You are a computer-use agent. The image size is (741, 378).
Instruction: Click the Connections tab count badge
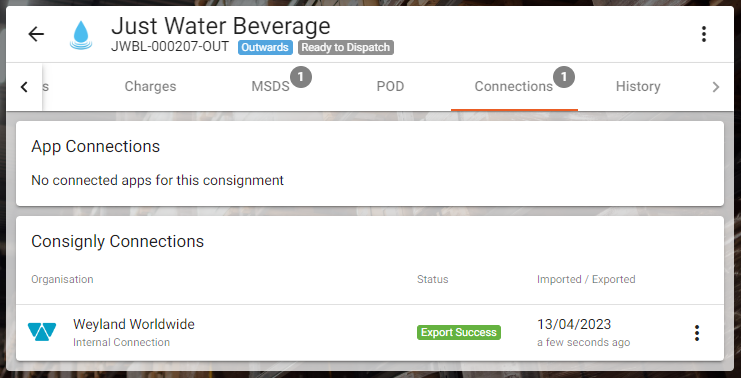click(x=564, y=77)
